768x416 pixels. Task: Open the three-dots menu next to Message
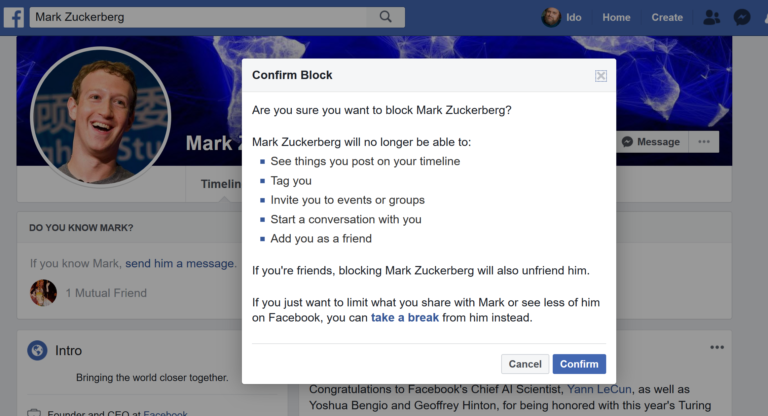tap(705, 142)
